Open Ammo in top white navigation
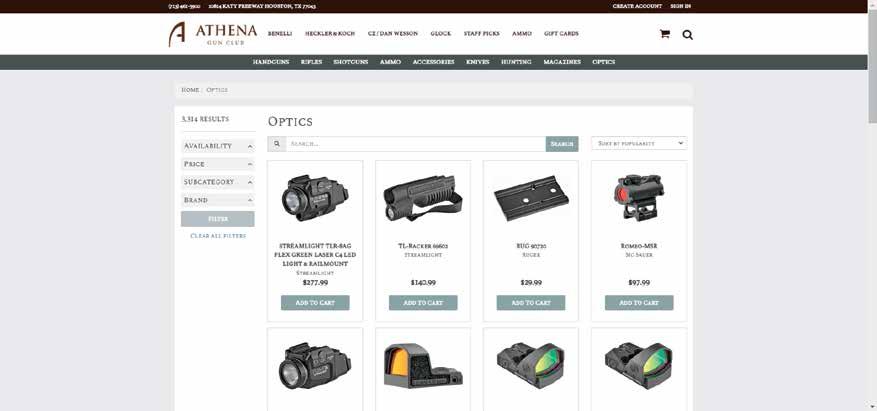This screenshot has width=877, height=411. point(522,34)
